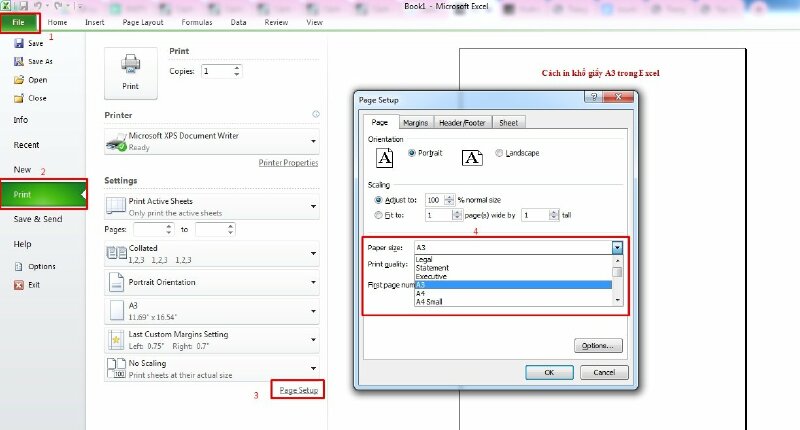Expand the A3 paper size setting dropdown
The width and height of the screenshot is (800, 430).
coord(313,311)
